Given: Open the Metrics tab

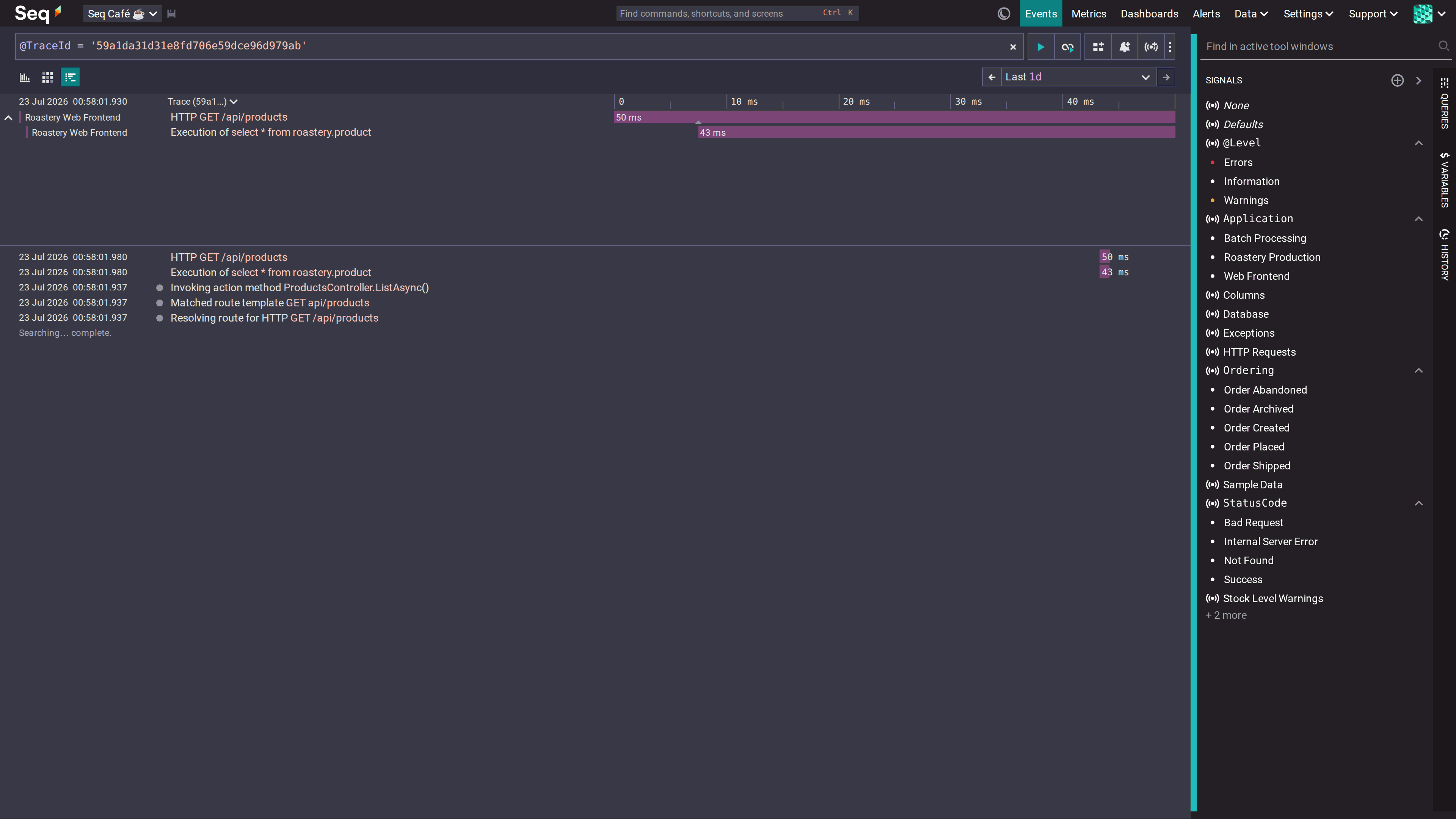Looking at the screenshot, I should [x=1089, y=14].
